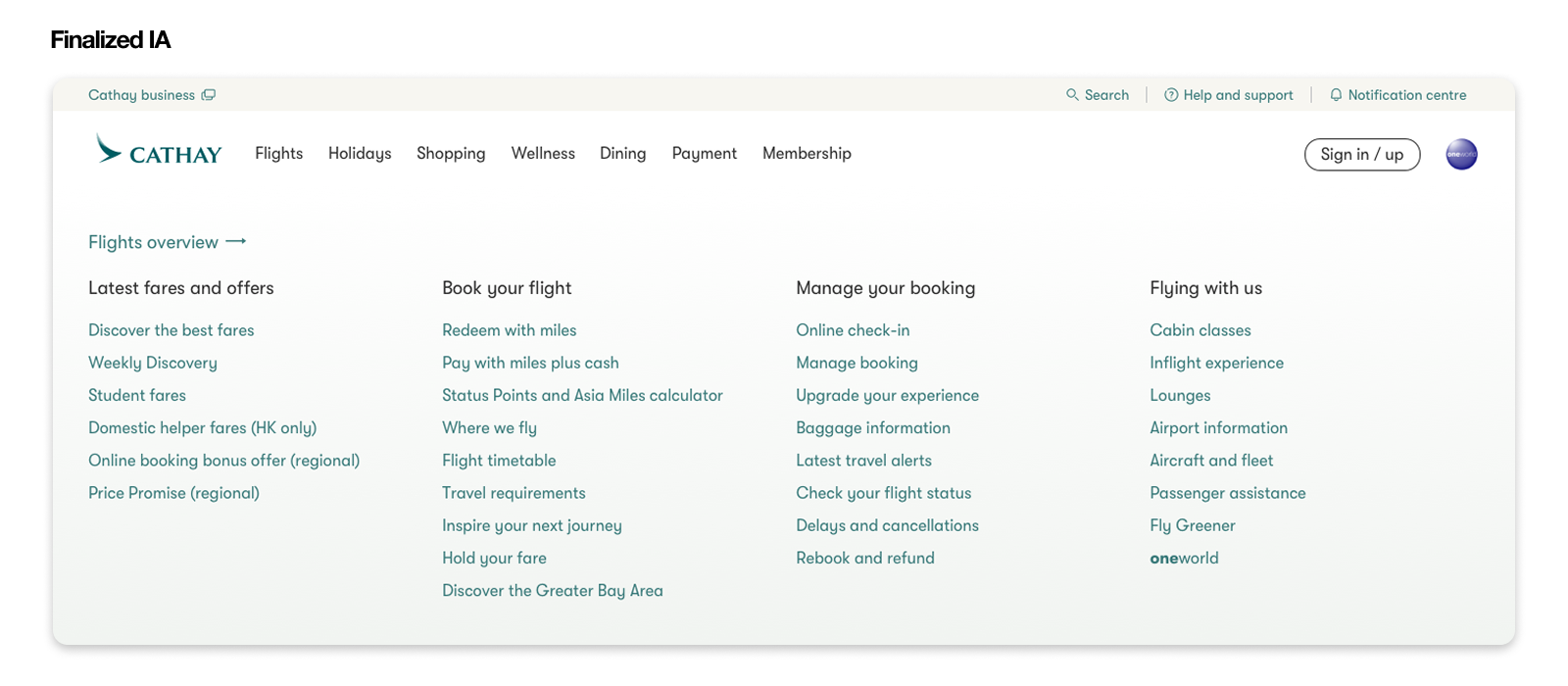This screenshot has width=1568, height=686.
Task: Open Online check-in link
Action: 854,330
